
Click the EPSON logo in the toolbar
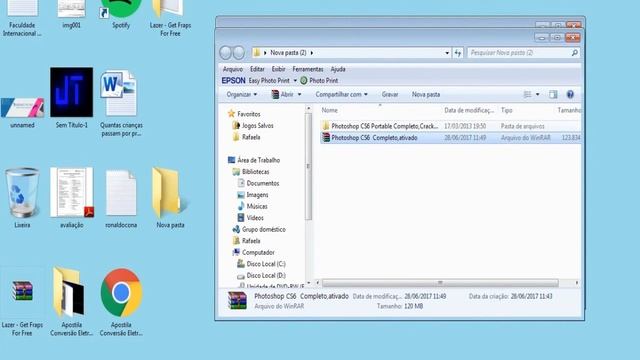click(233, 80)
